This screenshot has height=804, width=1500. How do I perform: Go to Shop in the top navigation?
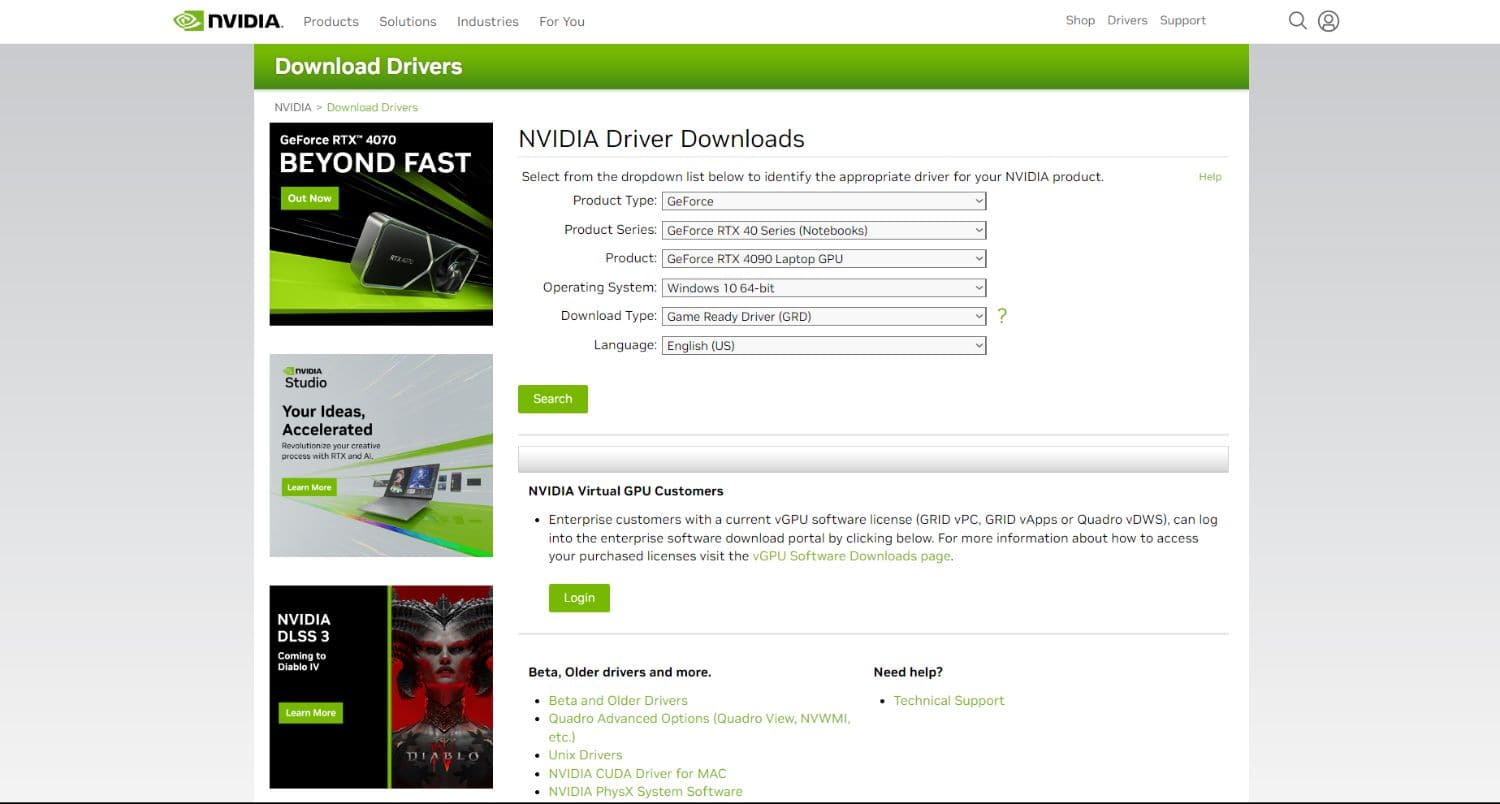1080,20
